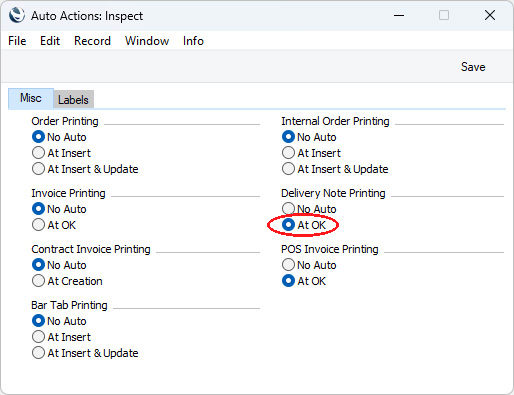514x395 pixels.
Task: Click the Bar Tab Printing heading
Action: point(69,305)
